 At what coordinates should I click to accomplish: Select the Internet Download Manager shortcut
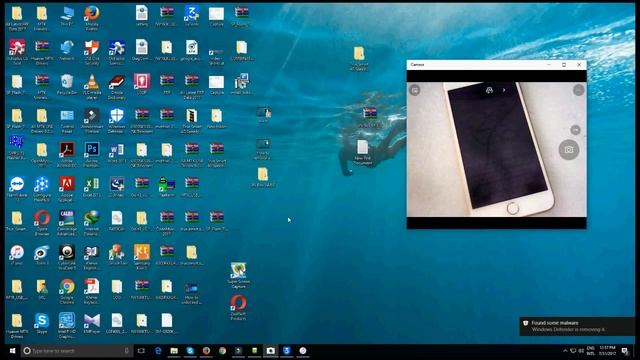point(92,223)
